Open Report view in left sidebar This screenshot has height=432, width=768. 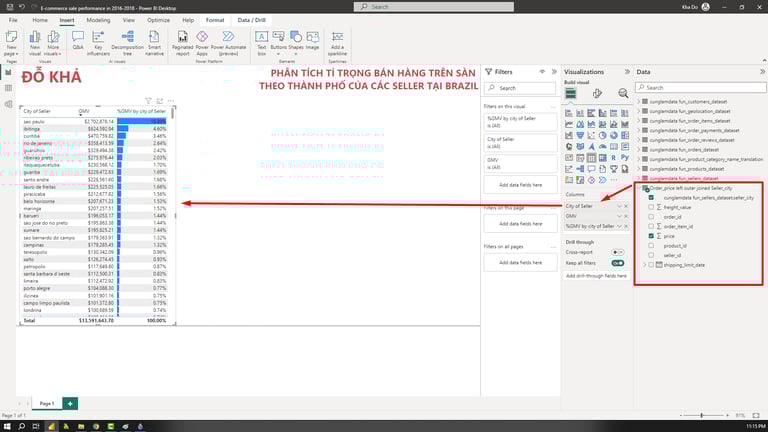coord(8,72)
